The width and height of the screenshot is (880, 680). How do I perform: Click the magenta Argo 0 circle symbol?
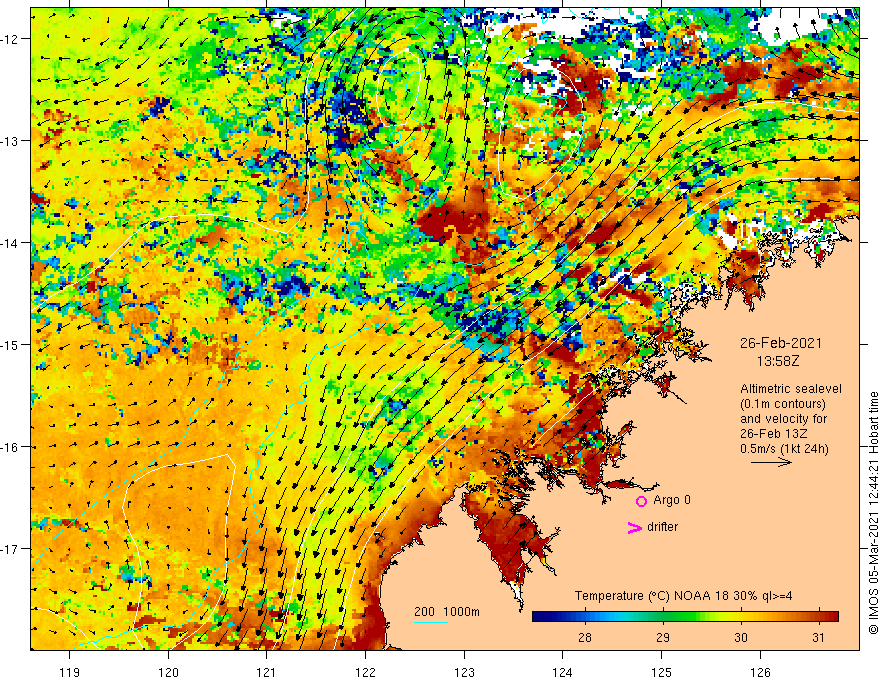(x=641, y=501)
